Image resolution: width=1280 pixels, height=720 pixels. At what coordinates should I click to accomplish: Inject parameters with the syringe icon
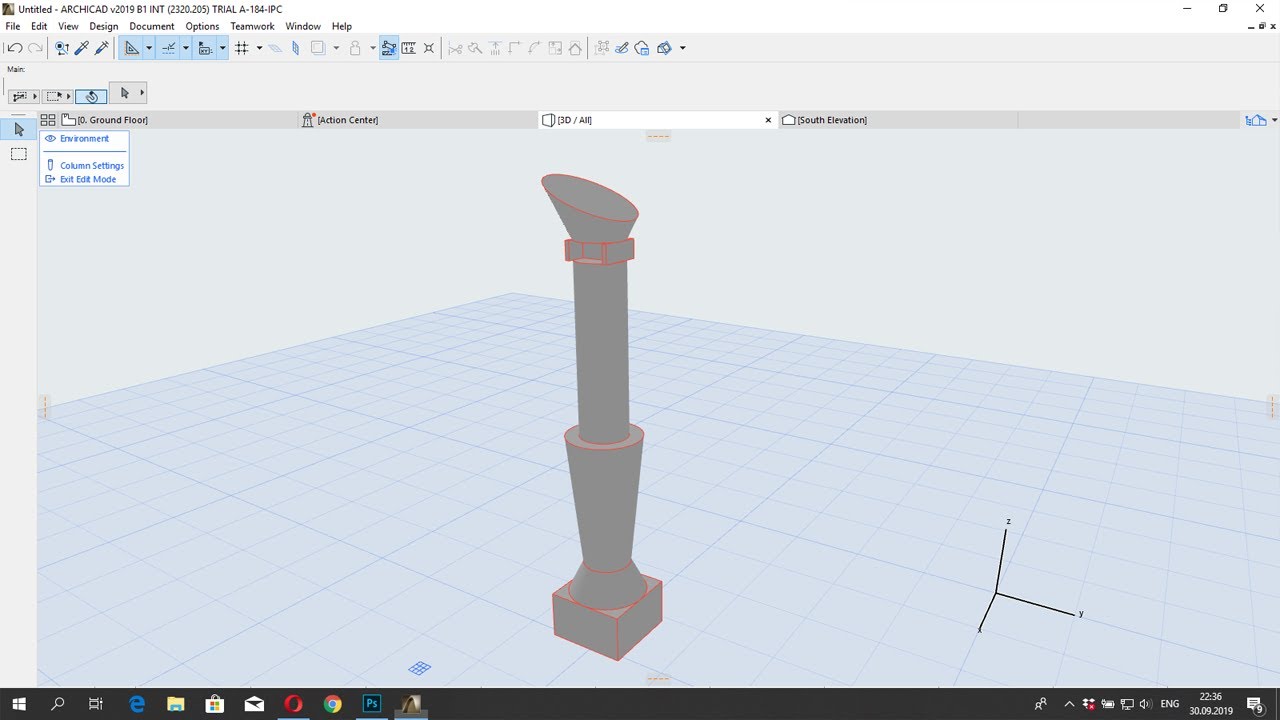[x=101, y=48]
